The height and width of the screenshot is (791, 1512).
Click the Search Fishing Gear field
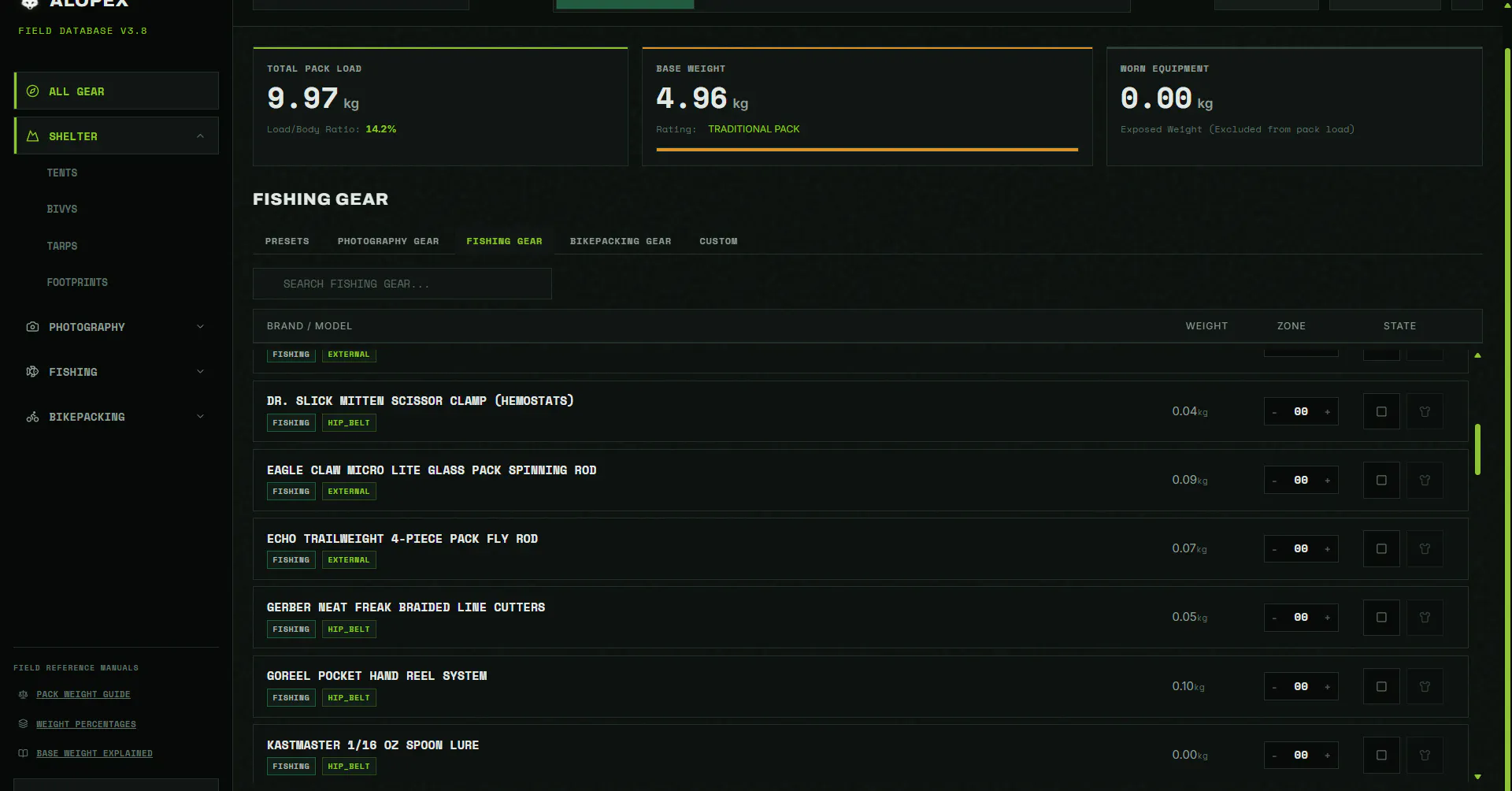coord(402,284)
